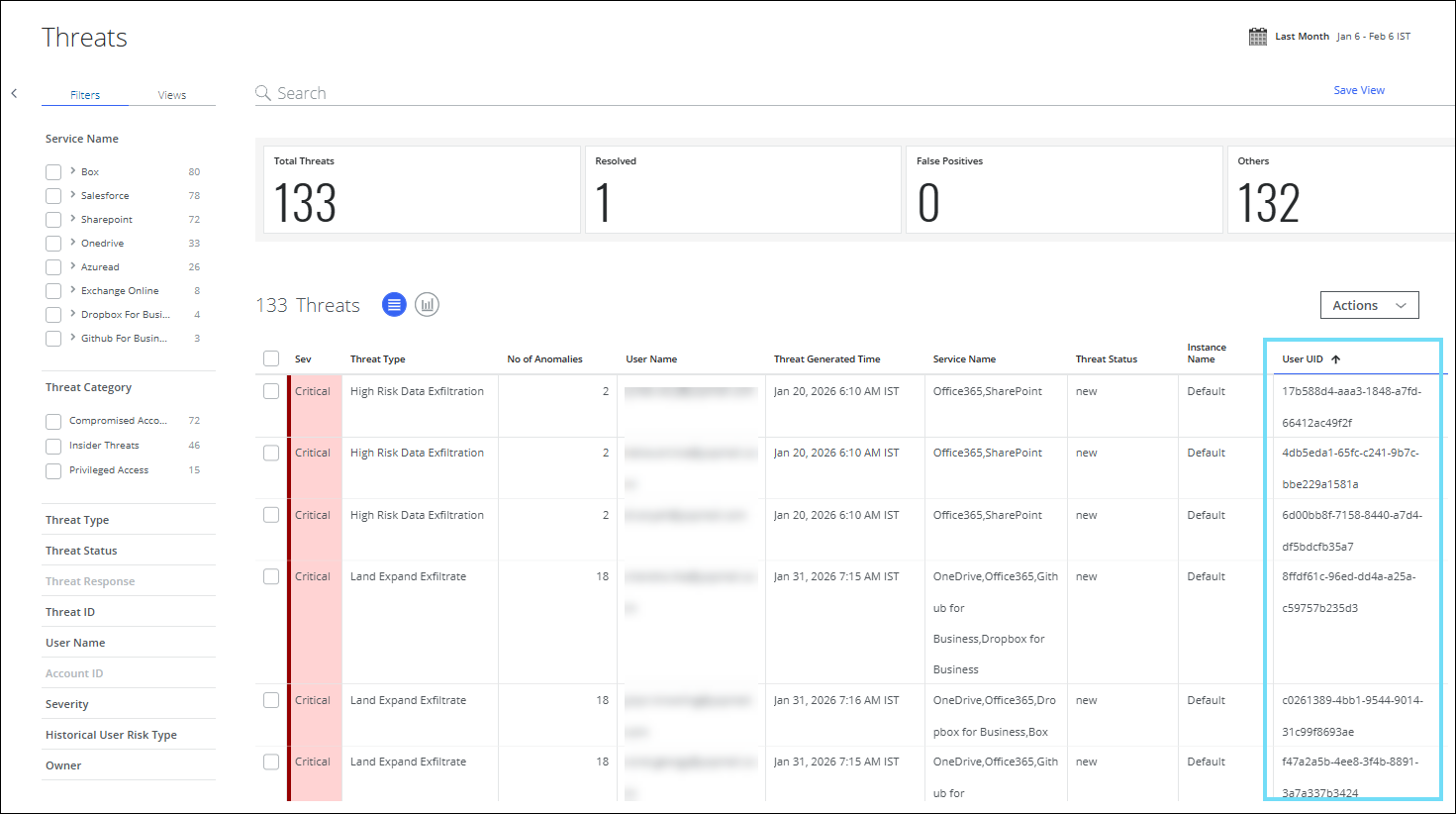Expand the Box service chevron

(x=73, y=171)
